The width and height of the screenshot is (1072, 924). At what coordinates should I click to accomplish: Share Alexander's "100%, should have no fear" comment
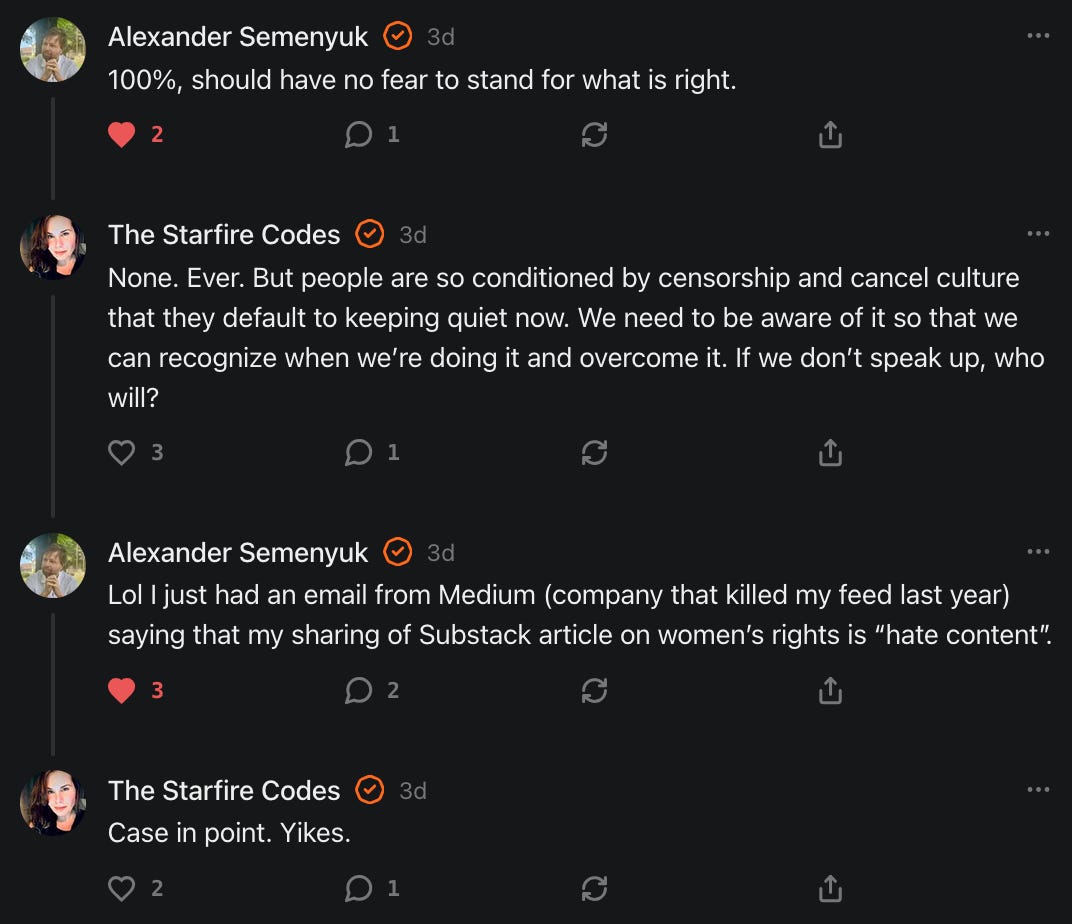coord(830,135)
